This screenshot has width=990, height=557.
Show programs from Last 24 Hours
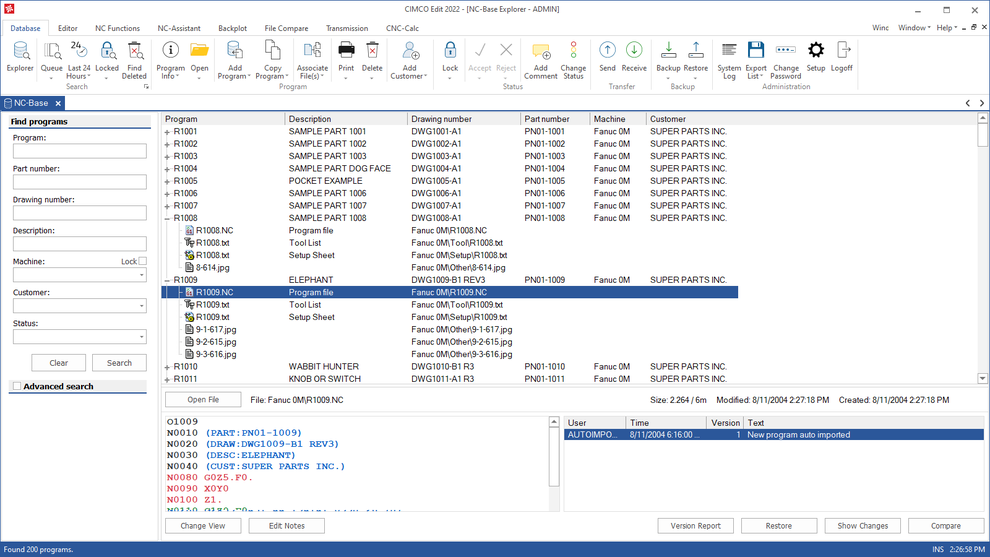click(x=79, y=59)
